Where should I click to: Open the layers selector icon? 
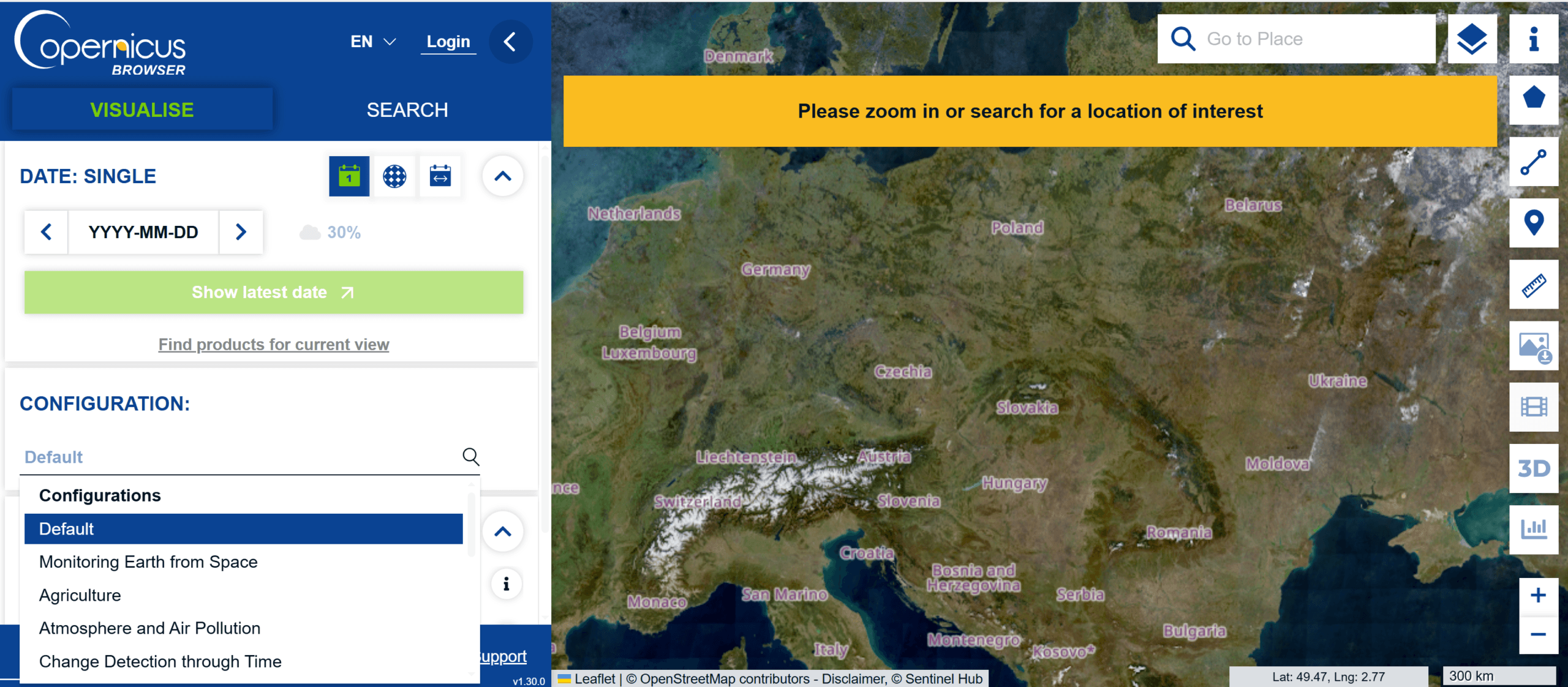[x=1471, y=39]
